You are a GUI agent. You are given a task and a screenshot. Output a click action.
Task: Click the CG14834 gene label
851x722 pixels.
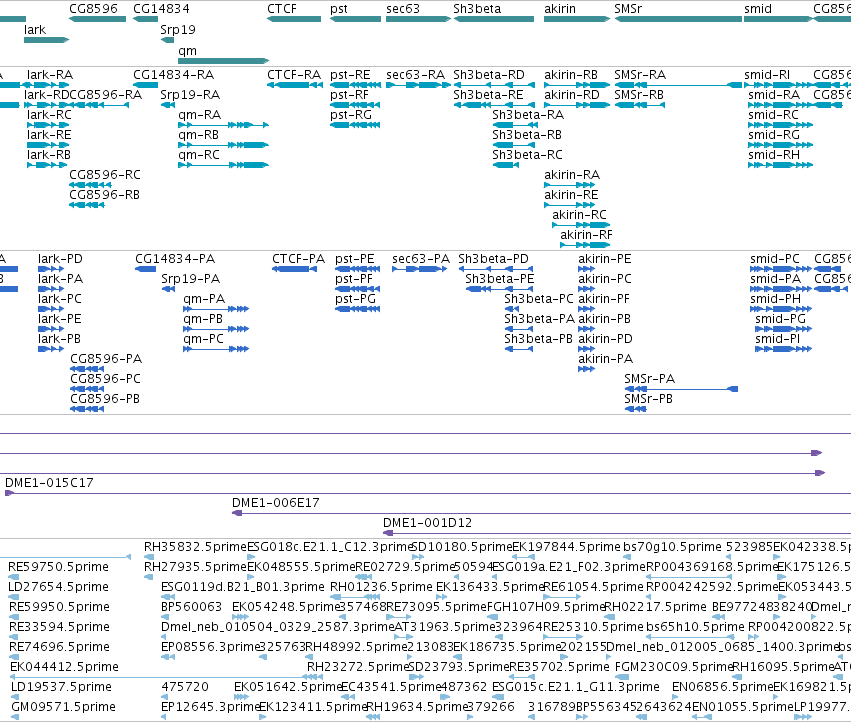[x=161, y=9]
